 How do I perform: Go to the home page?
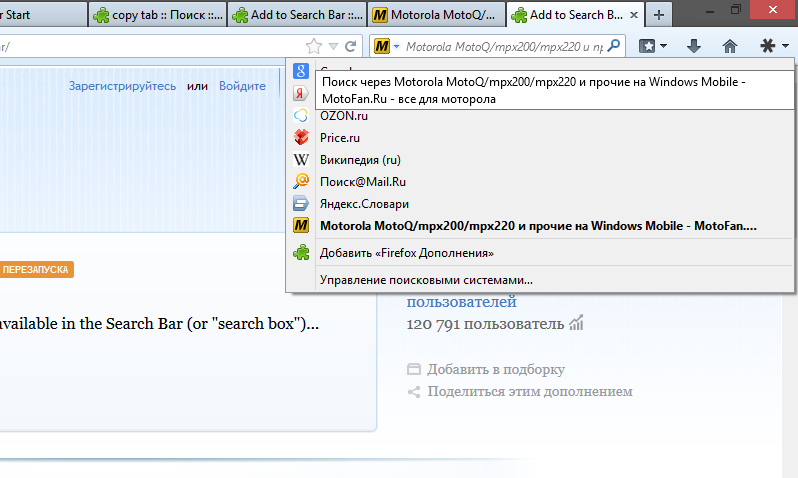[x=730, y=46]
